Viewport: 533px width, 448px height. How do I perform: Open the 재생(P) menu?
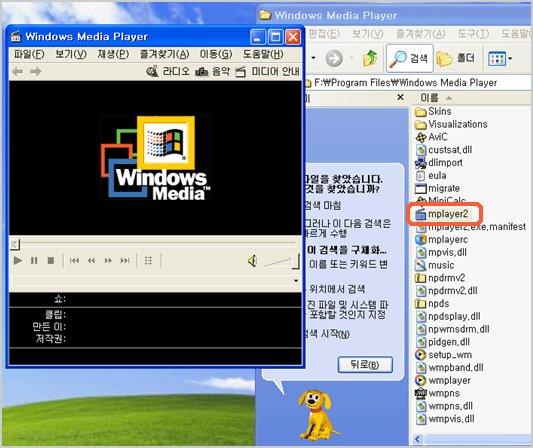[113, 54]
